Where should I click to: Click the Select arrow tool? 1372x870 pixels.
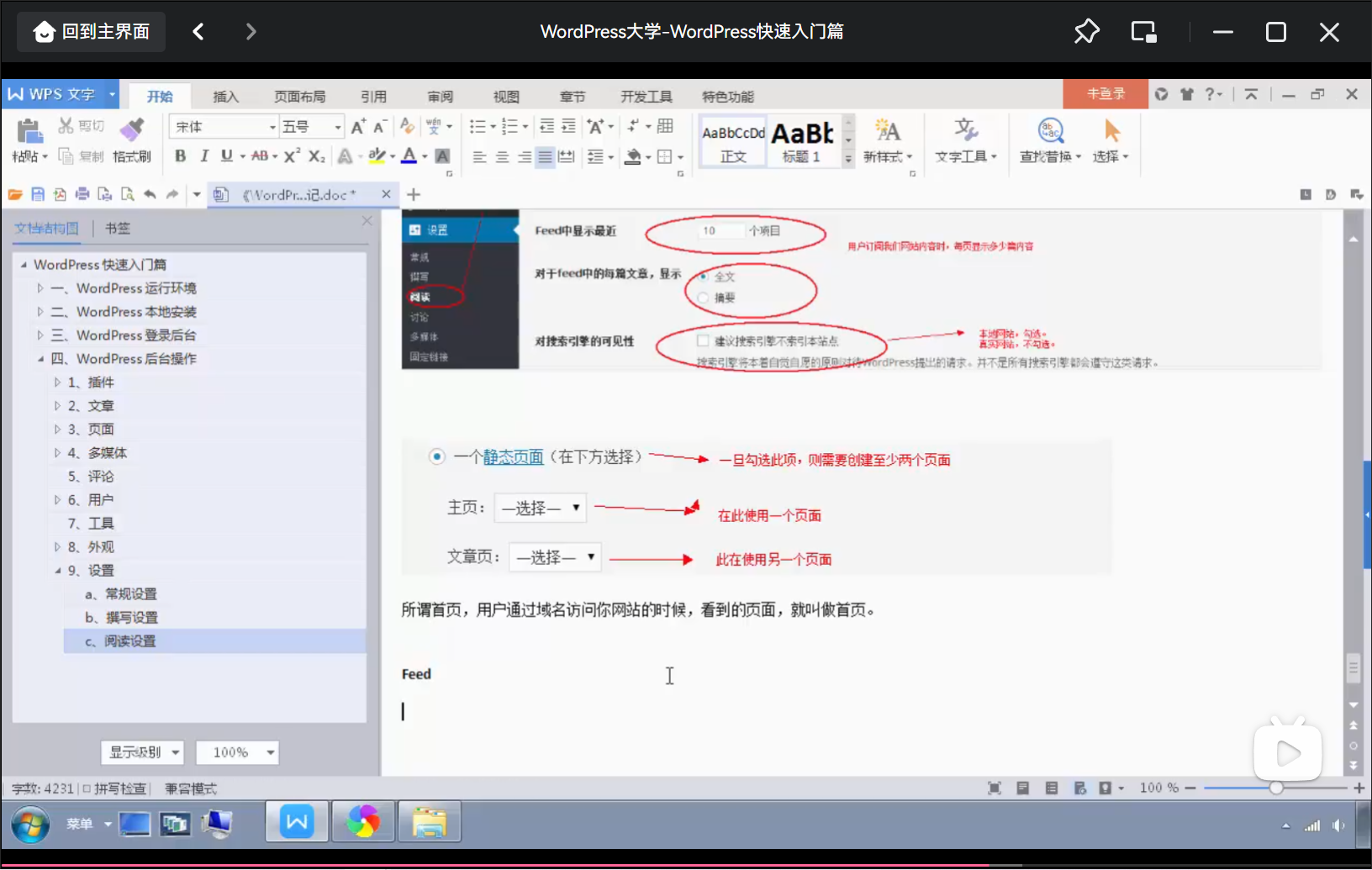coord(1111,130)
